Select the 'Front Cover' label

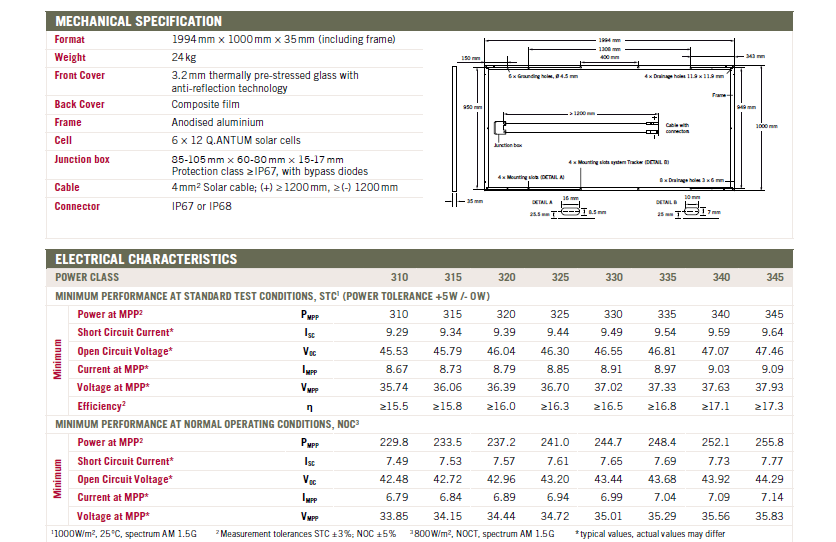[79, 76]
